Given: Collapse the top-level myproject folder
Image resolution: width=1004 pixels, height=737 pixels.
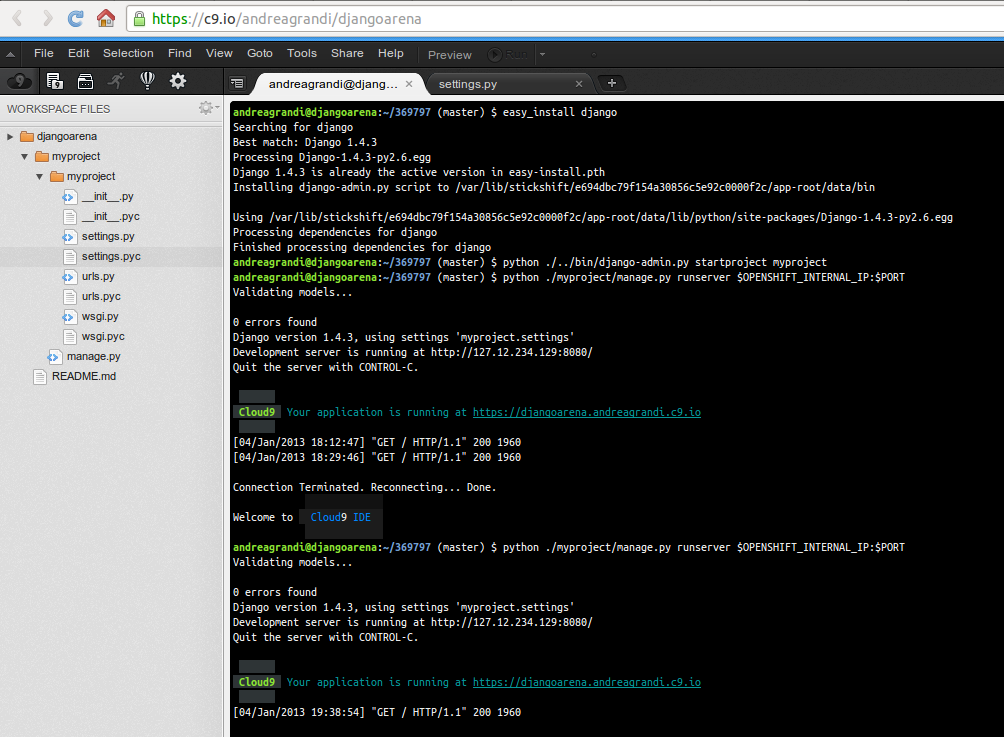Looking at the screenshot, I should click(24, 156).
